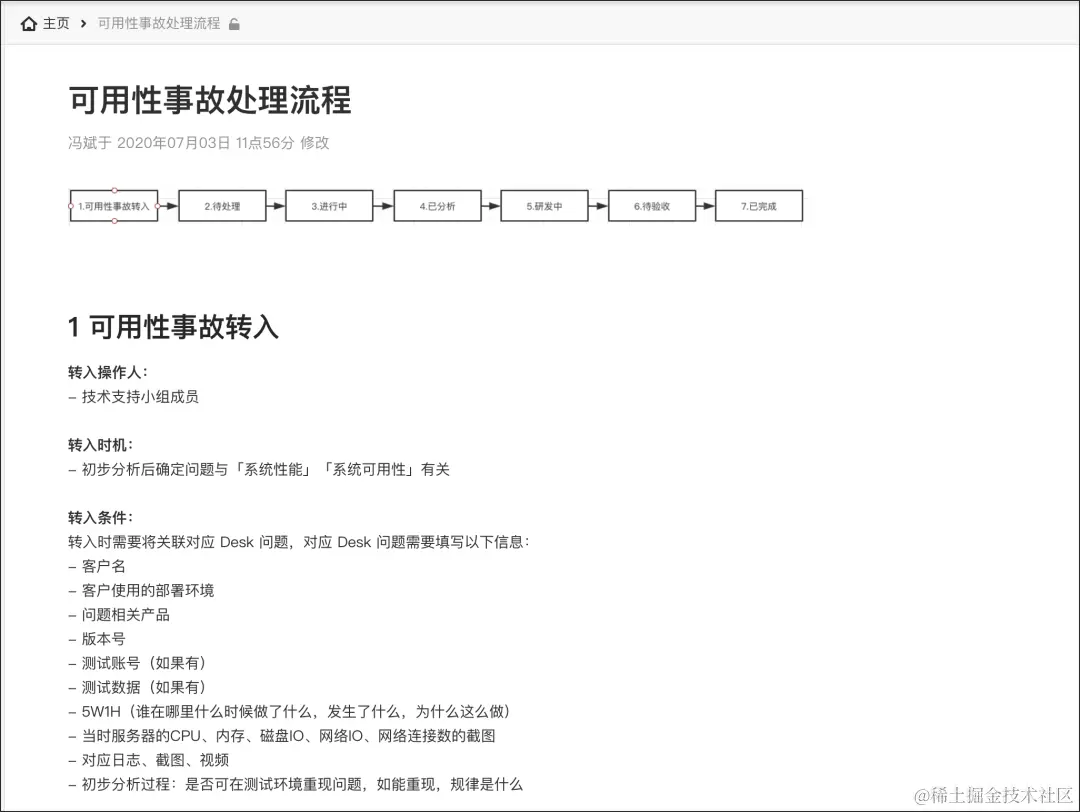Select flowchart box 2.待处理
This screenshot has width=1080, height=812.
coord(222,206)
